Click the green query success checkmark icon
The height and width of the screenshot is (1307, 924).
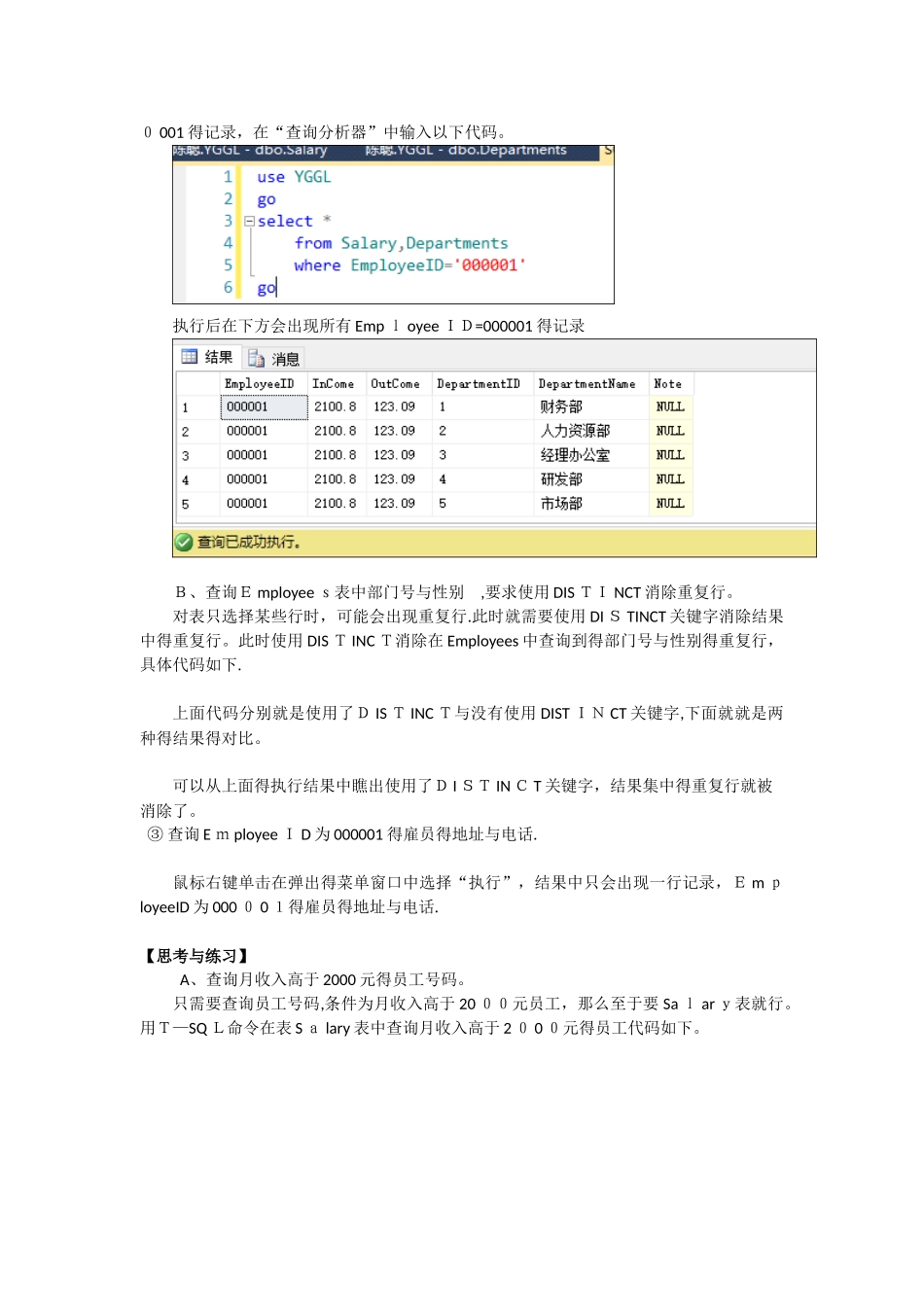[x=184, y=542]
